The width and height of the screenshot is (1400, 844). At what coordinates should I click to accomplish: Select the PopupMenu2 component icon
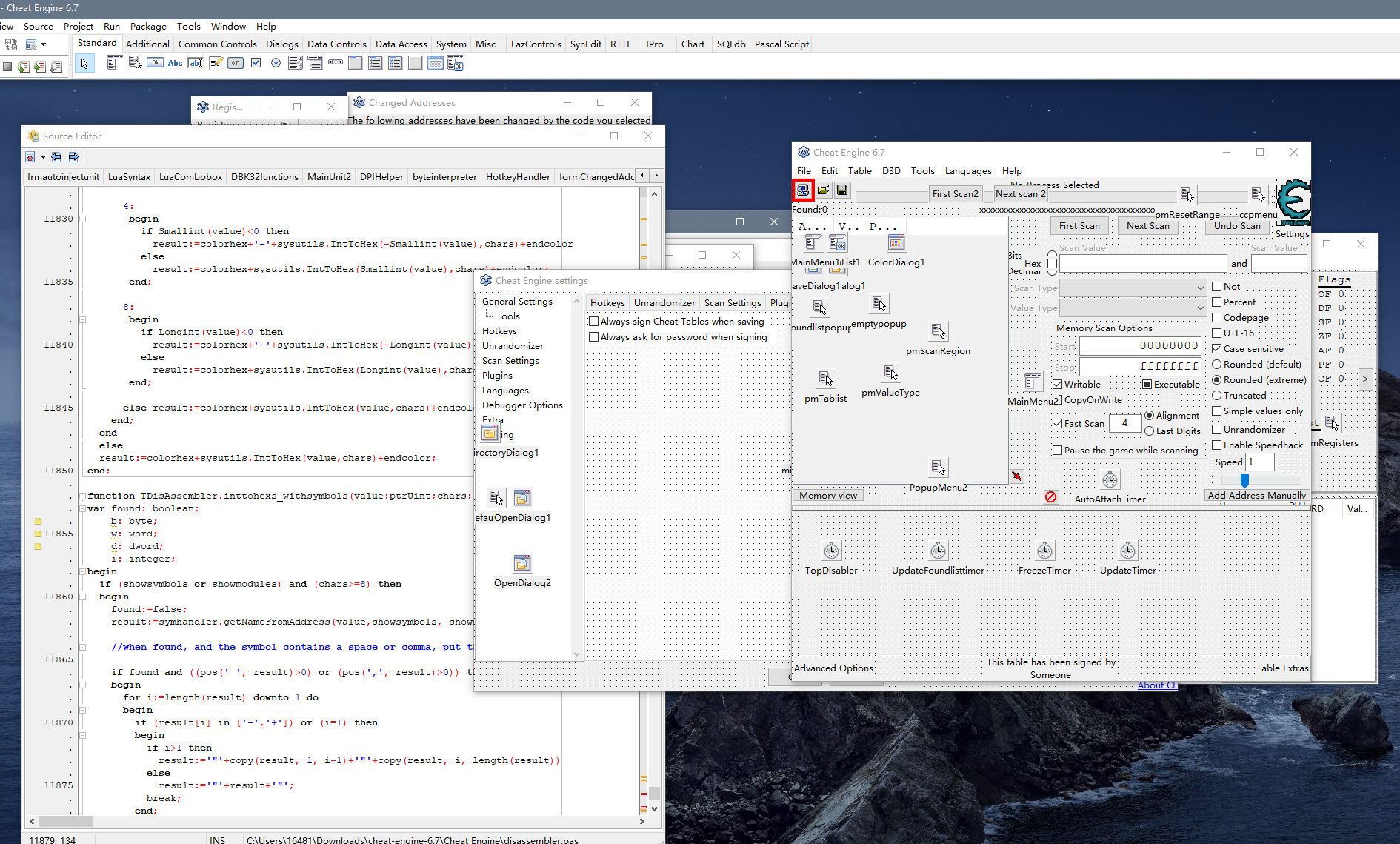(938, 468)
